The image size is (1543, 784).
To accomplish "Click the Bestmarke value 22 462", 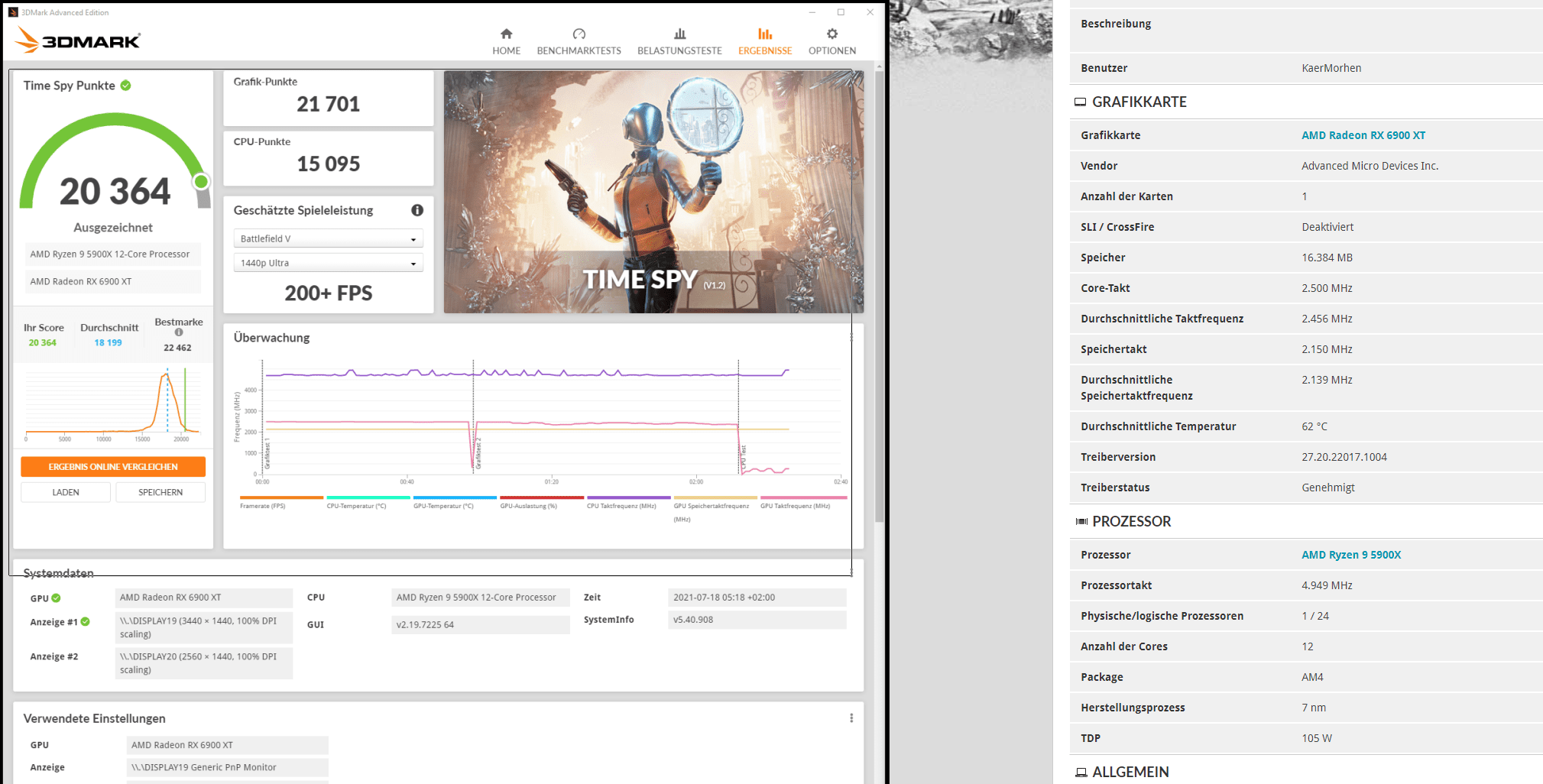I will click(177, 348).
